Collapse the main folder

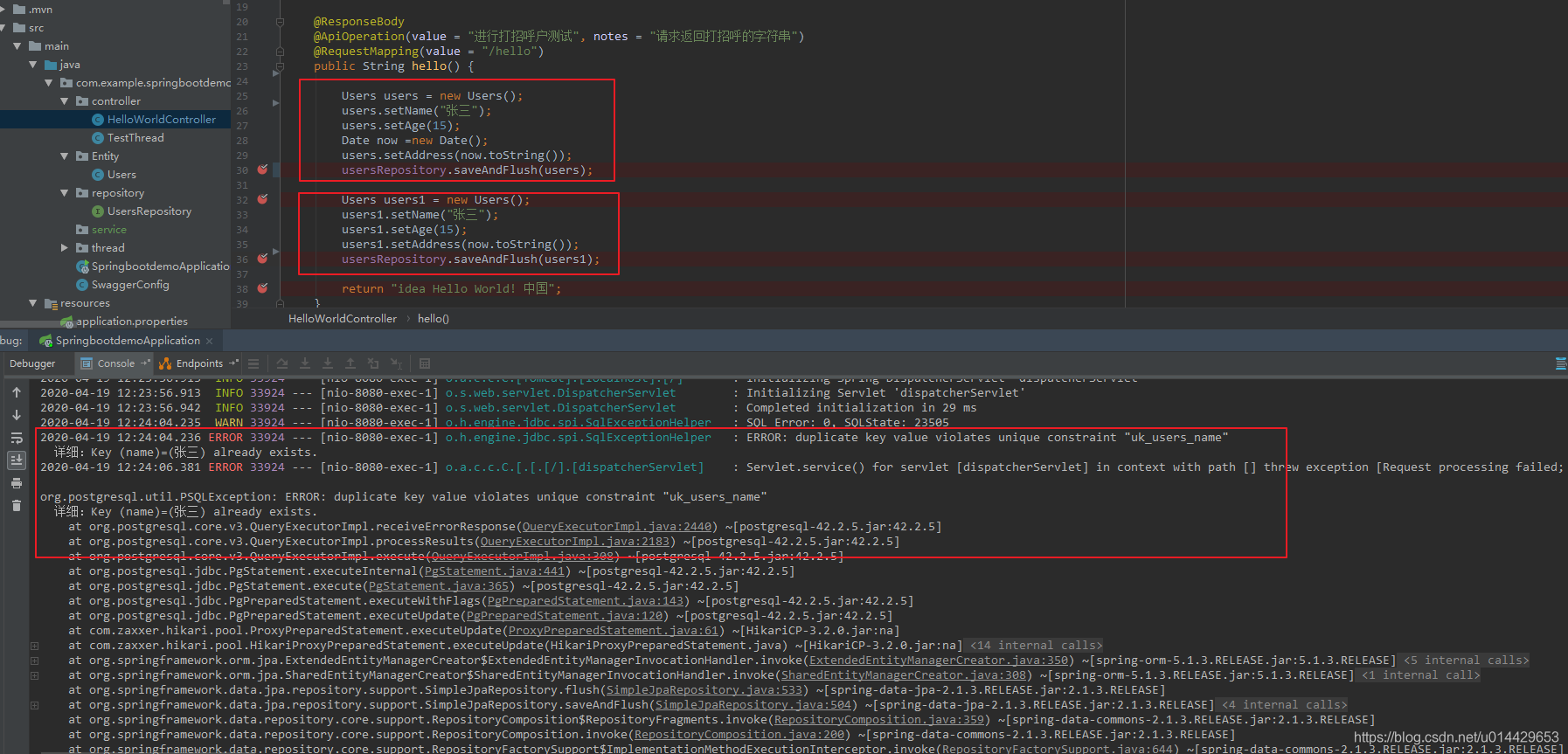pos(17,46)
